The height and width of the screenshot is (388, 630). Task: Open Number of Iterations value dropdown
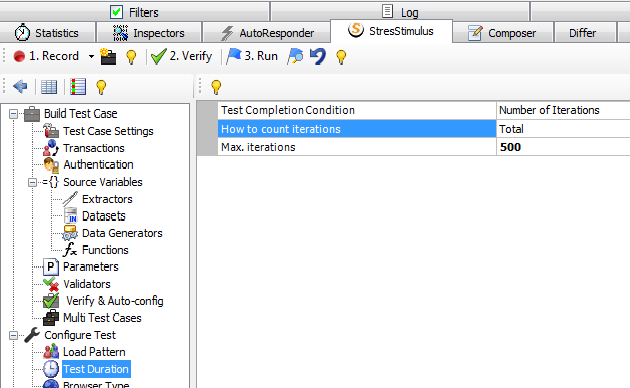563,110
